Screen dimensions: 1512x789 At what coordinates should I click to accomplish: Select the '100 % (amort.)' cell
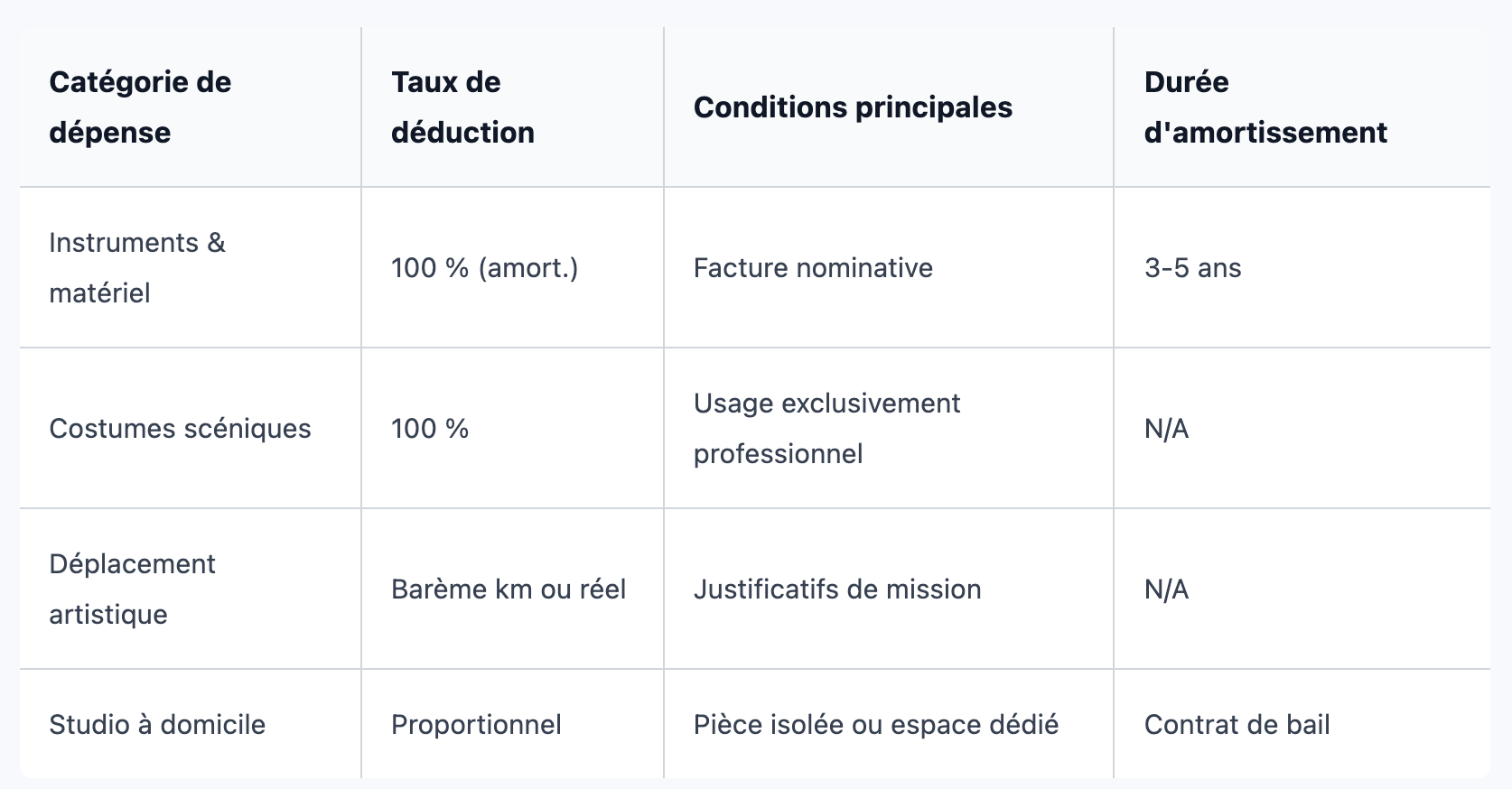point(512,268)
